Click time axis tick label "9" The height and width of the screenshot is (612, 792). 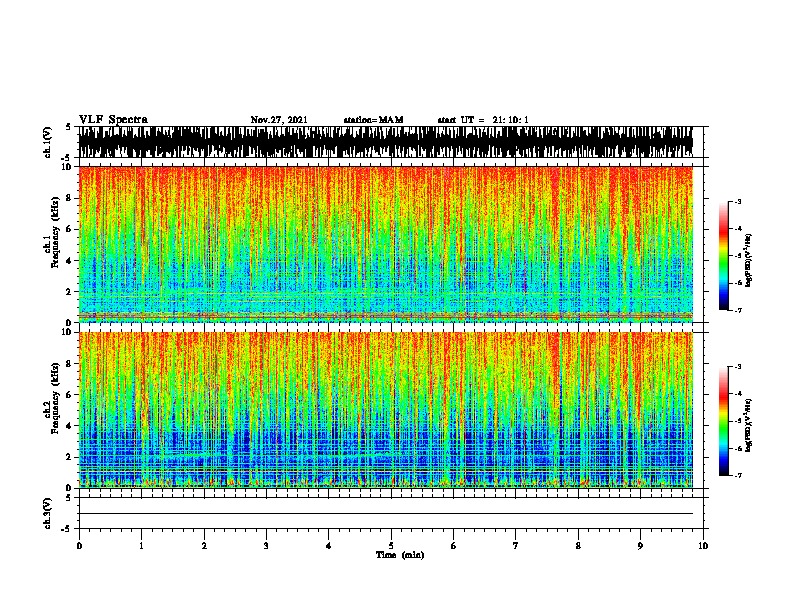coord(640,546)
